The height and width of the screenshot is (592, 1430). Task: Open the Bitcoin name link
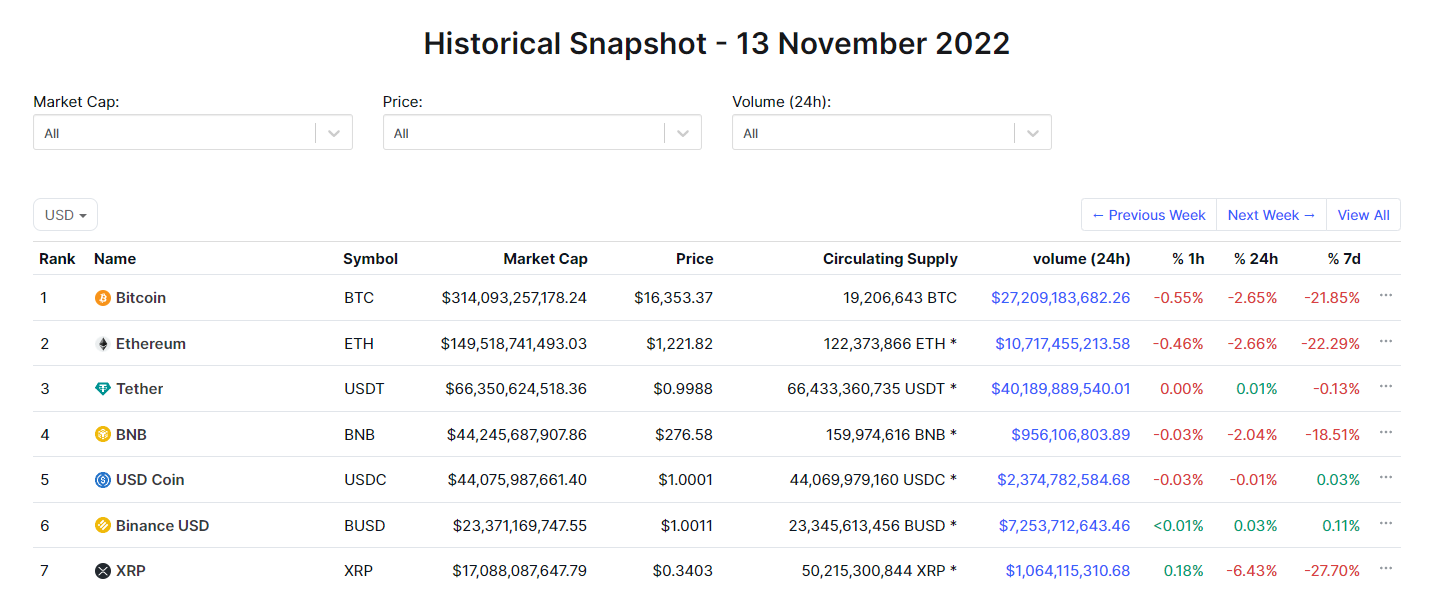tap(141, 298)
